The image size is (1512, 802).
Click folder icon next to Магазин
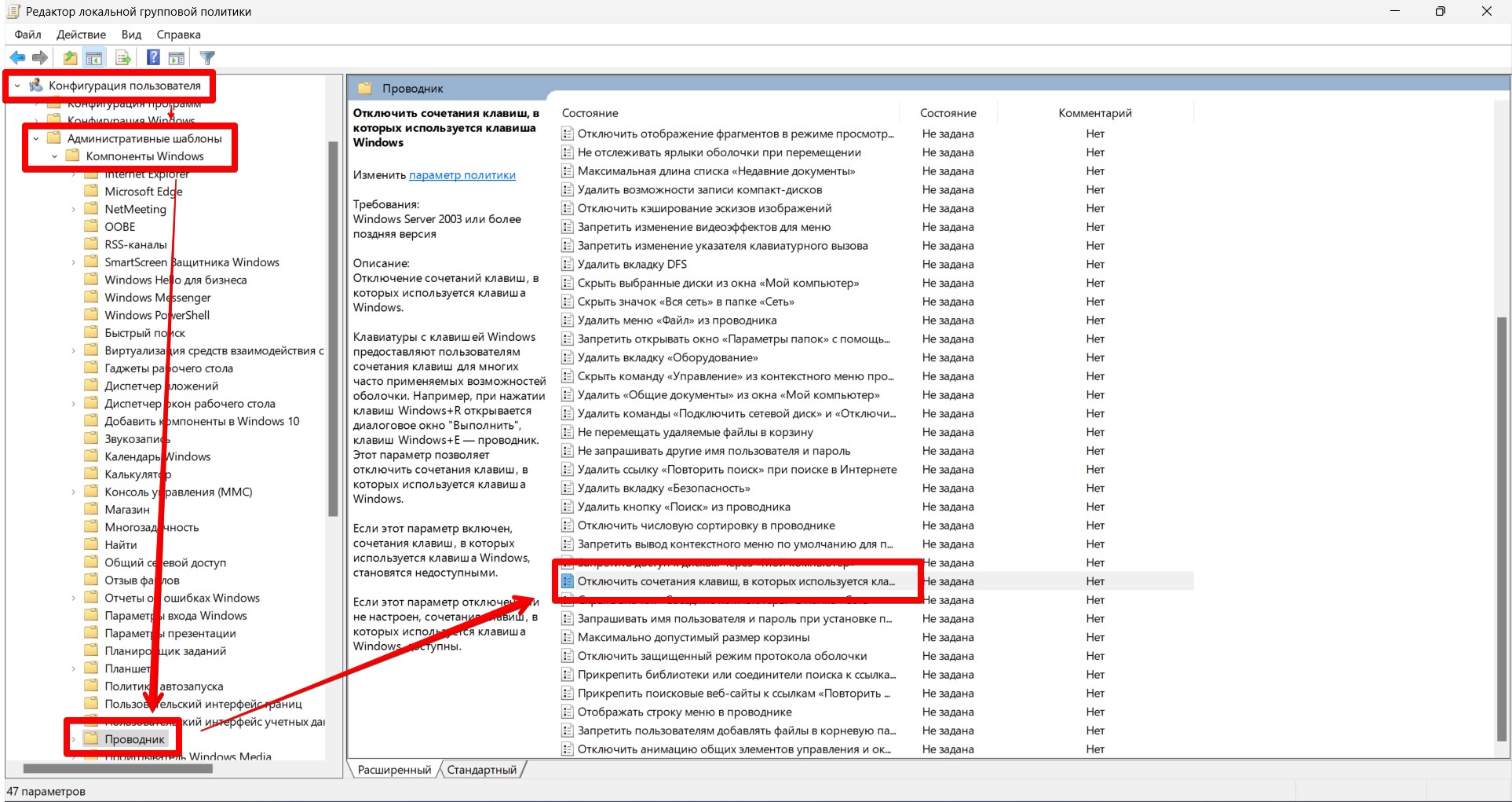pos(92,509)
